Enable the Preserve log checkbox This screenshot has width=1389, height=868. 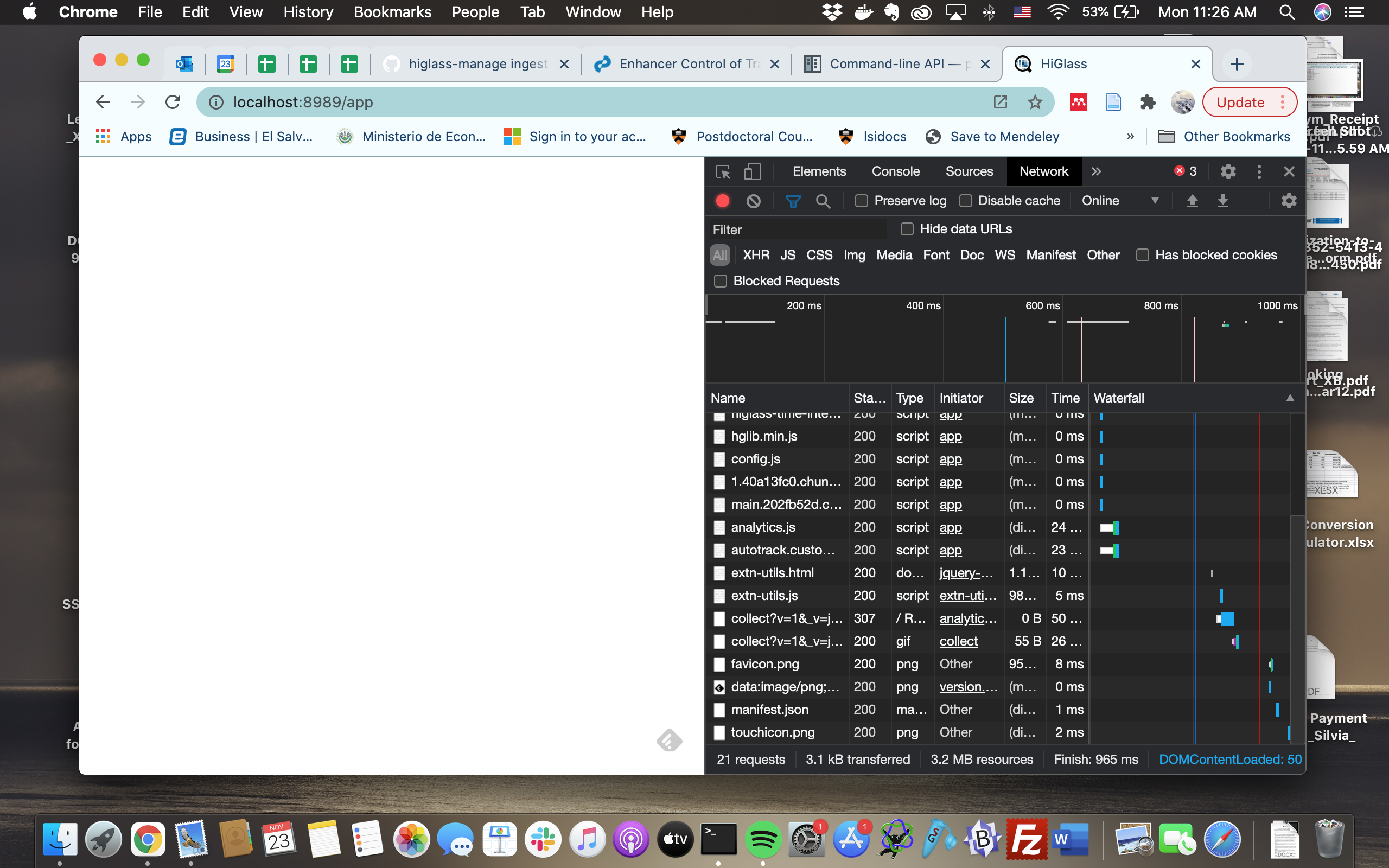862,200
